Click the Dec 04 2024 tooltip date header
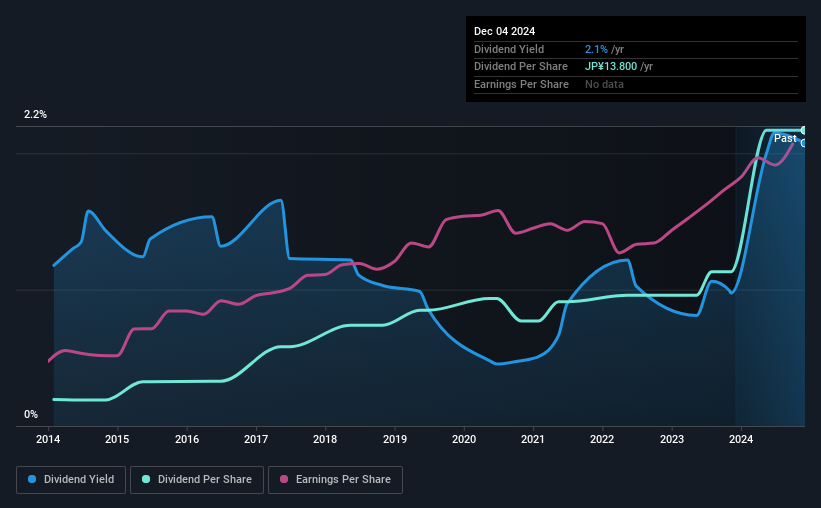 [505, 31]
